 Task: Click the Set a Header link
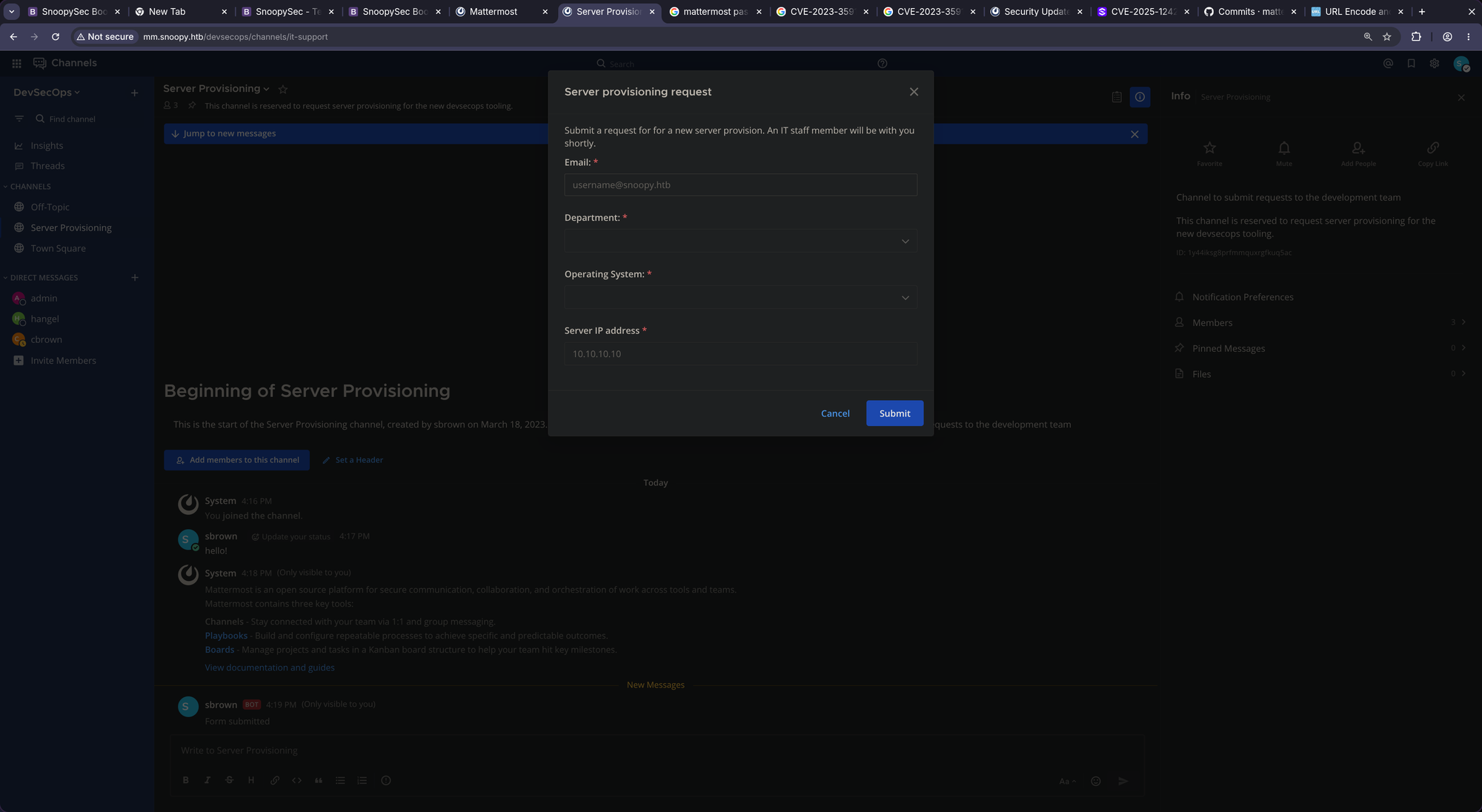click(x=353, y=460)
